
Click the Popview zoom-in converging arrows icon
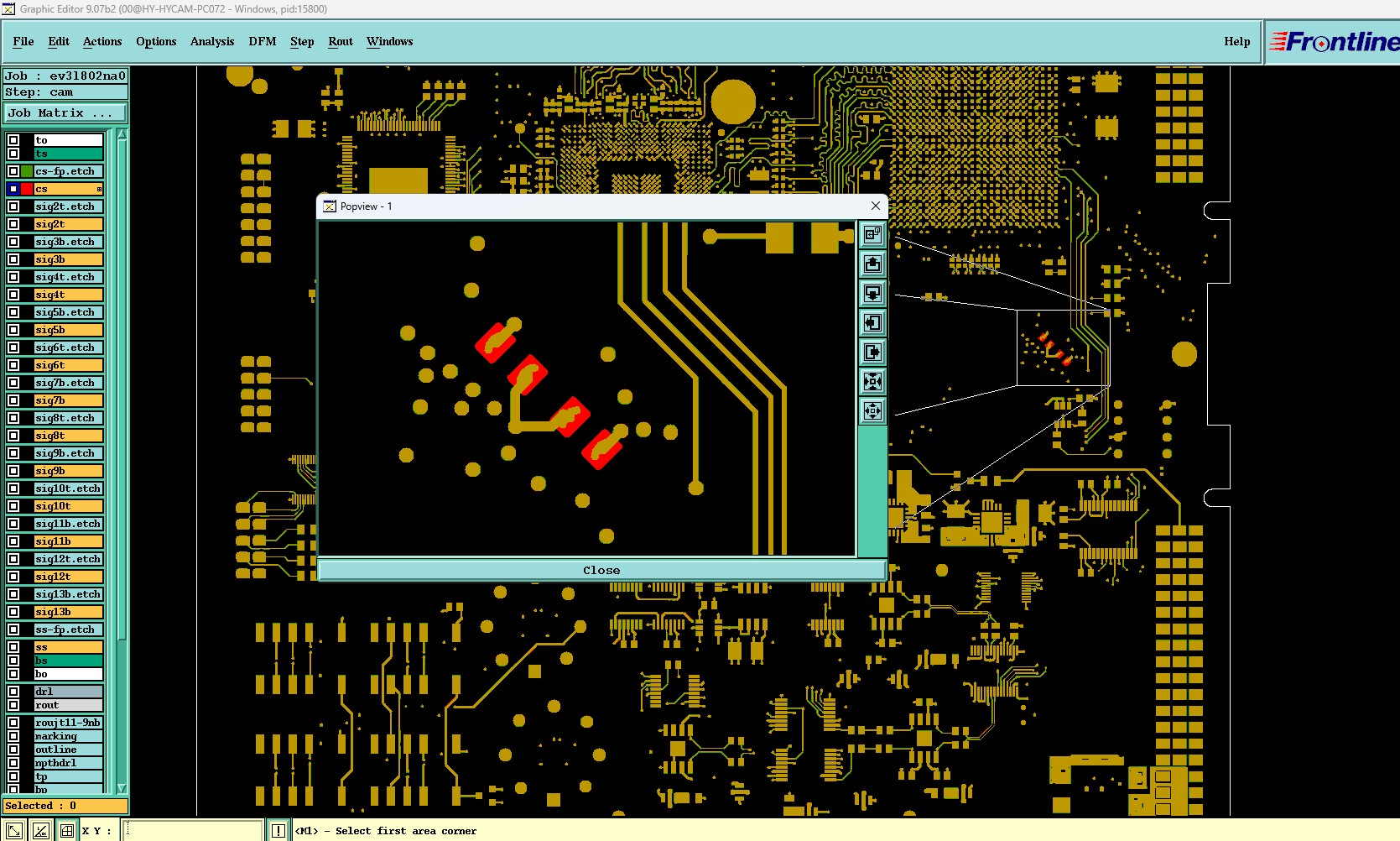click(872, 382)
